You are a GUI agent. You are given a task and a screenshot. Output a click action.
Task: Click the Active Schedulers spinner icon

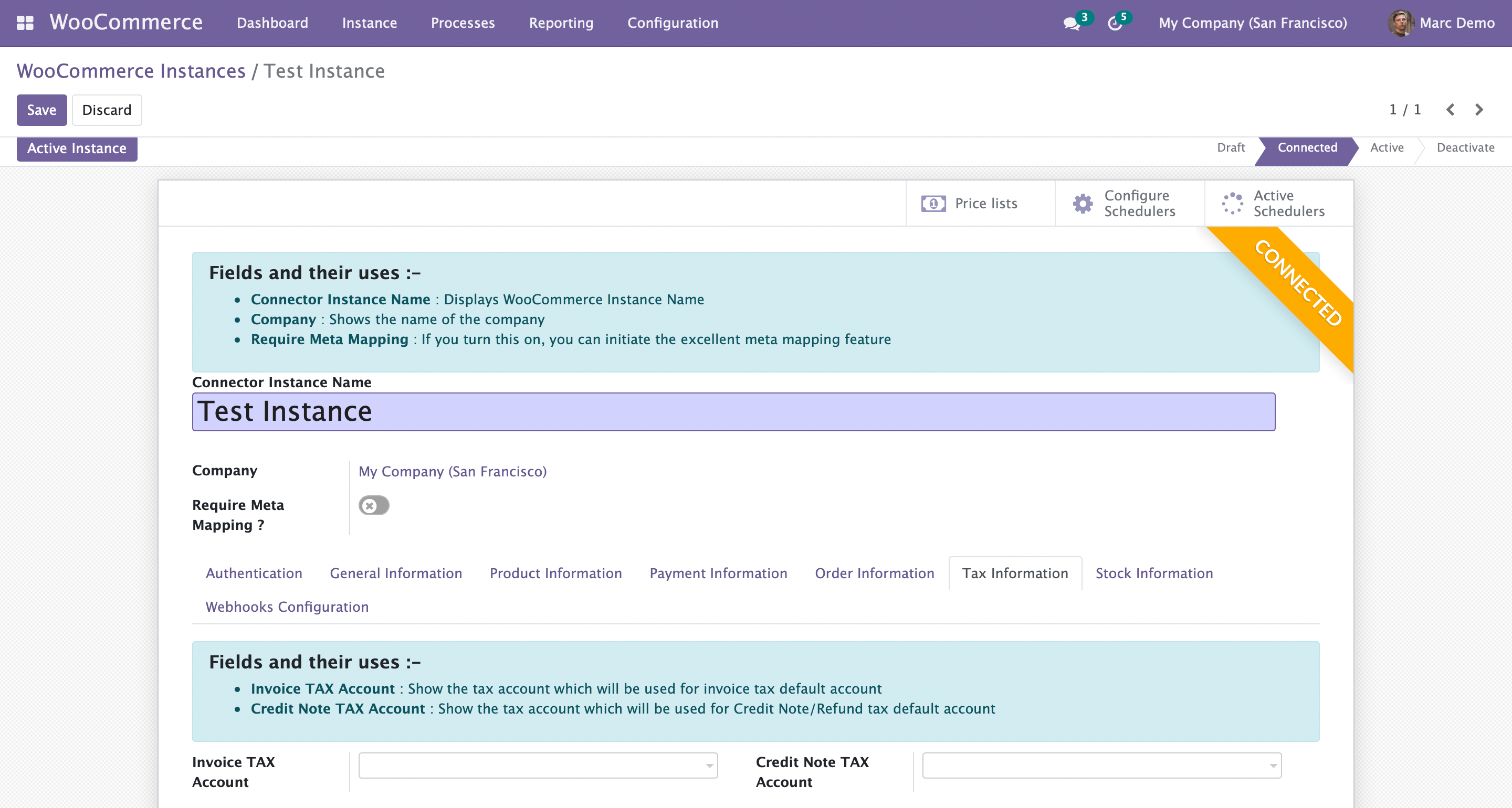[1232, 204]
